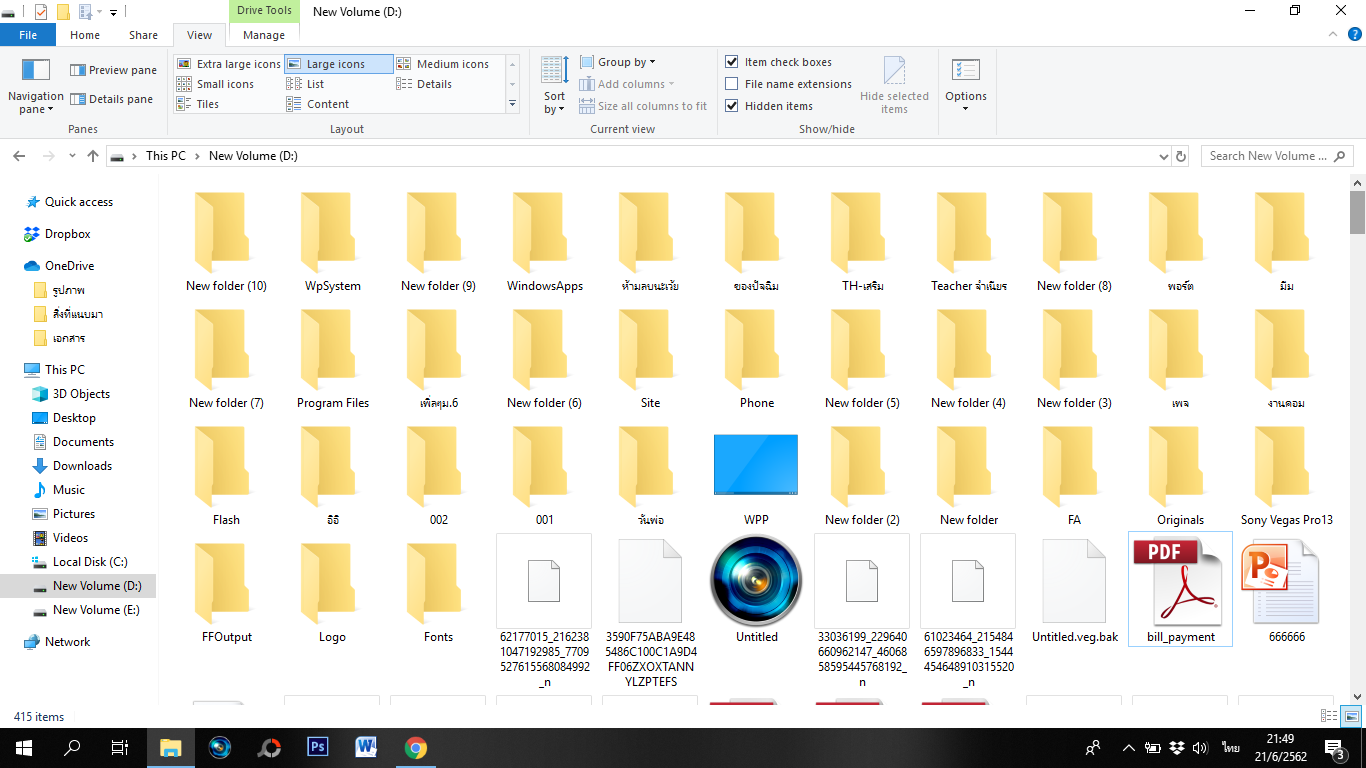Screen dimensions: 1366x768
Task: Uncheck the Item check boxes option
Action: [x=732, y=62]
